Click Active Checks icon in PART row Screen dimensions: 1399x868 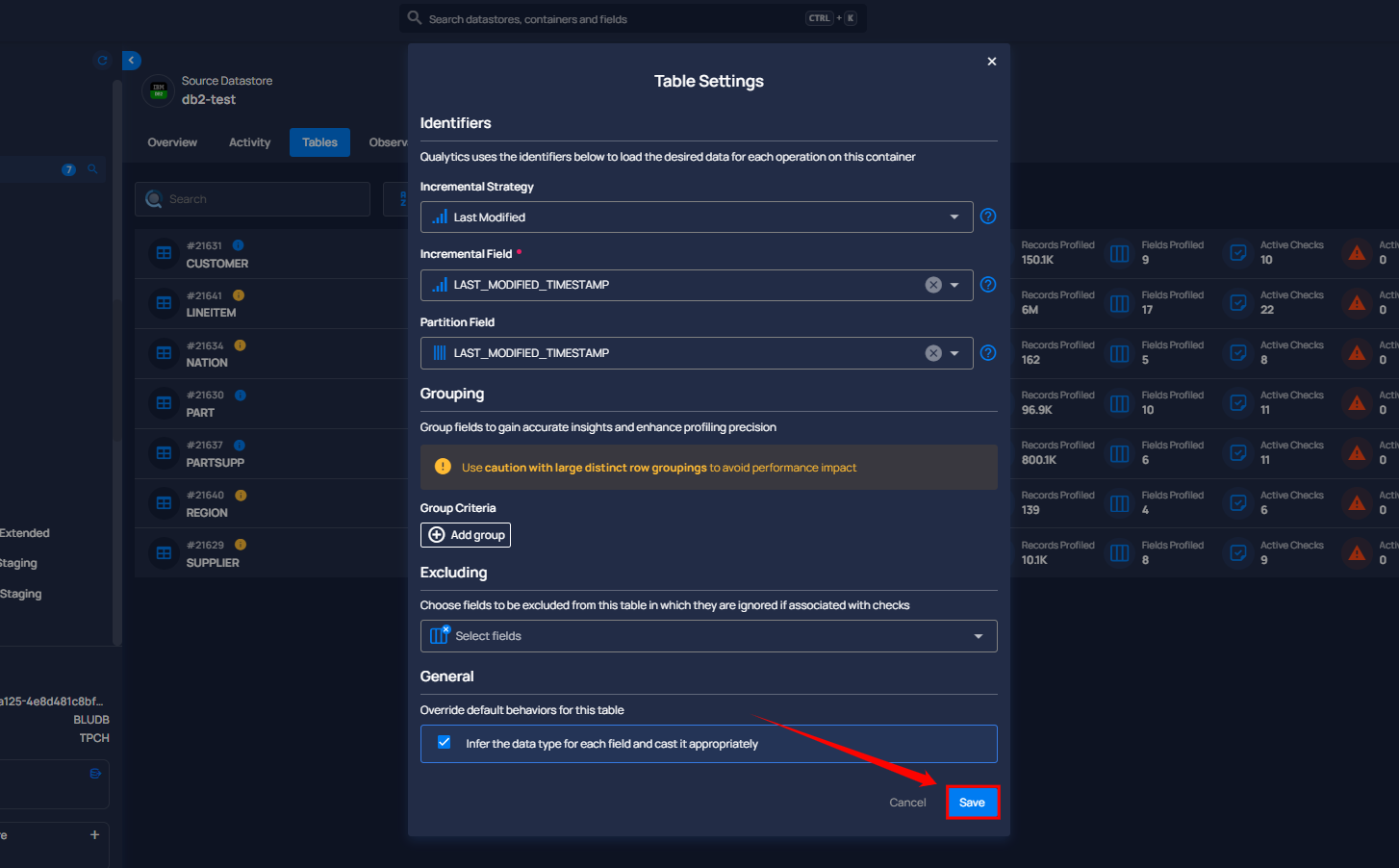tap(1238, 403)
